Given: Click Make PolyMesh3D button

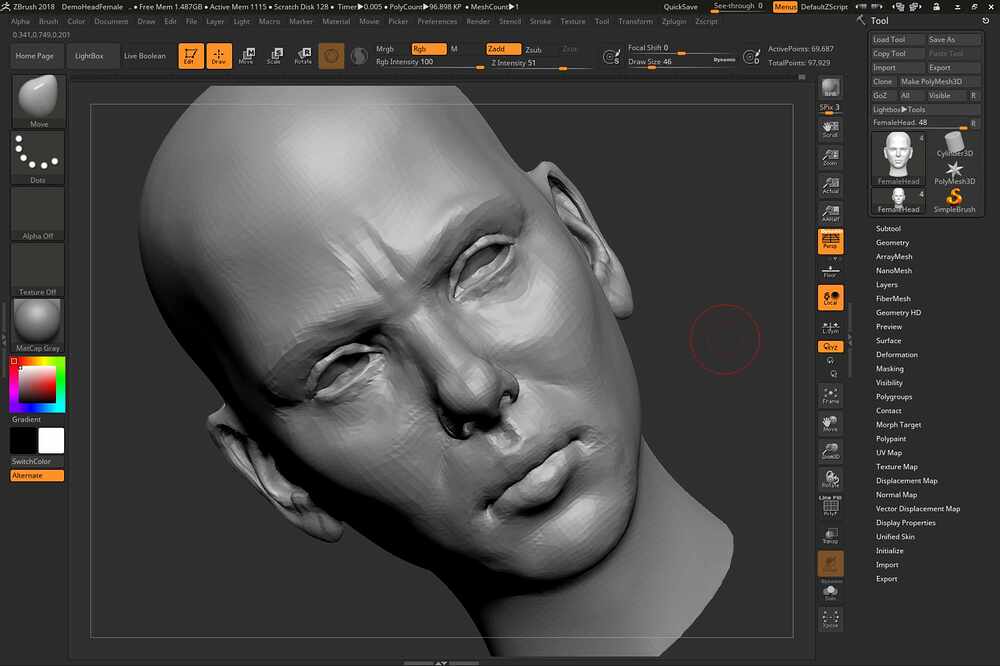Looking at the screenshot, I should point(939,82).
